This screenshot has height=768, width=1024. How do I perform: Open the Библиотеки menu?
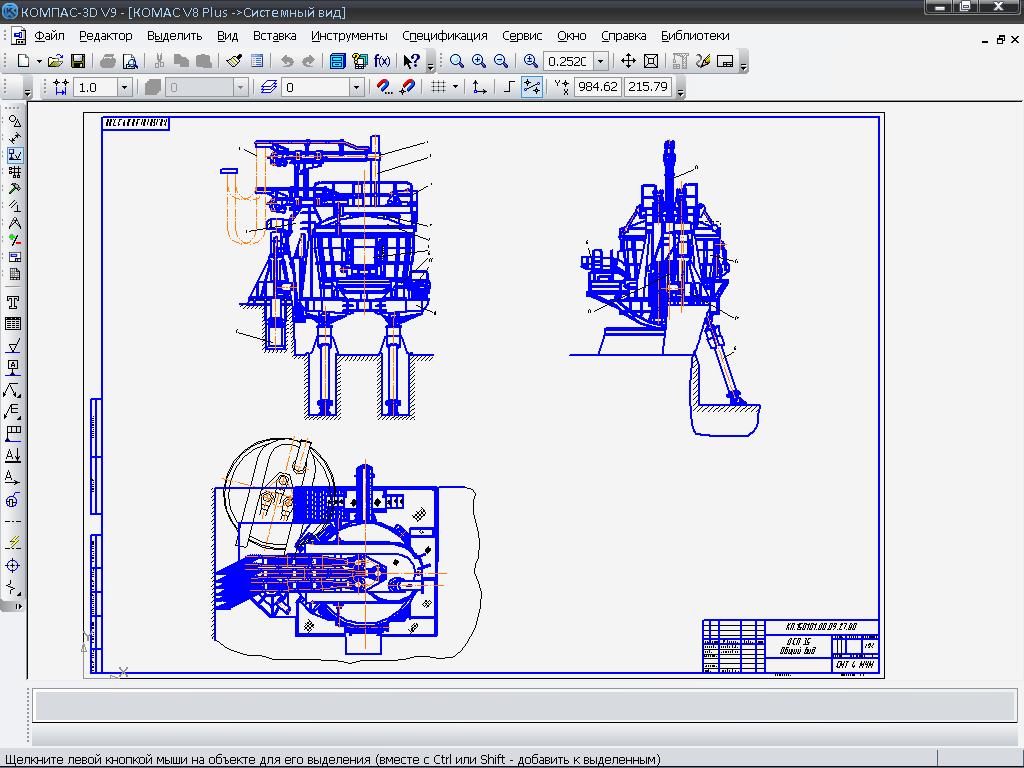695,36
